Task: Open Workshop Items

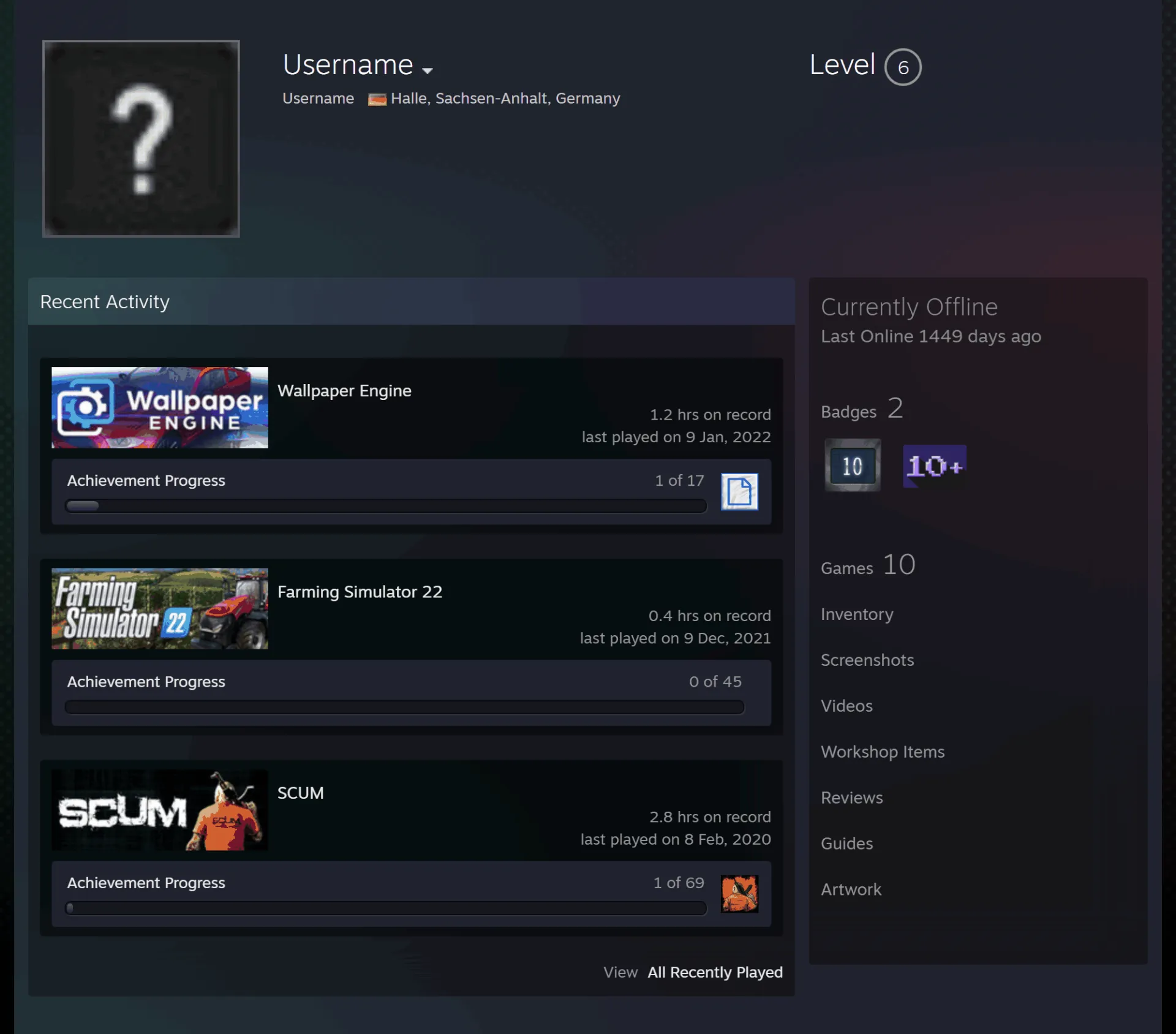Action: (x=883, y=752)
